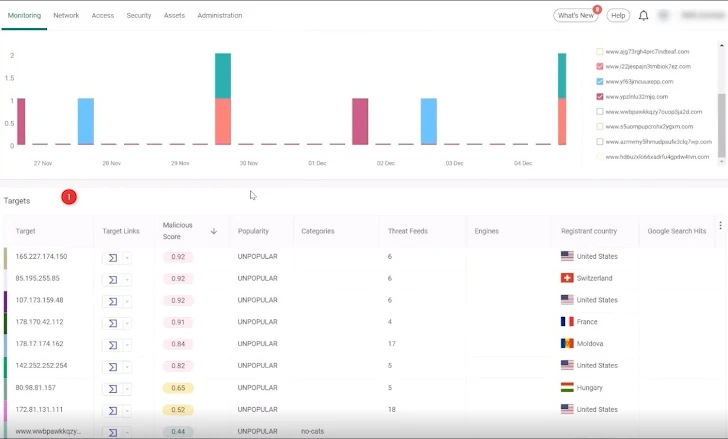Expand target links dropdown for 172.81.131.111
The width and height of the screenshot is (728, 439).
click(127, 410)
